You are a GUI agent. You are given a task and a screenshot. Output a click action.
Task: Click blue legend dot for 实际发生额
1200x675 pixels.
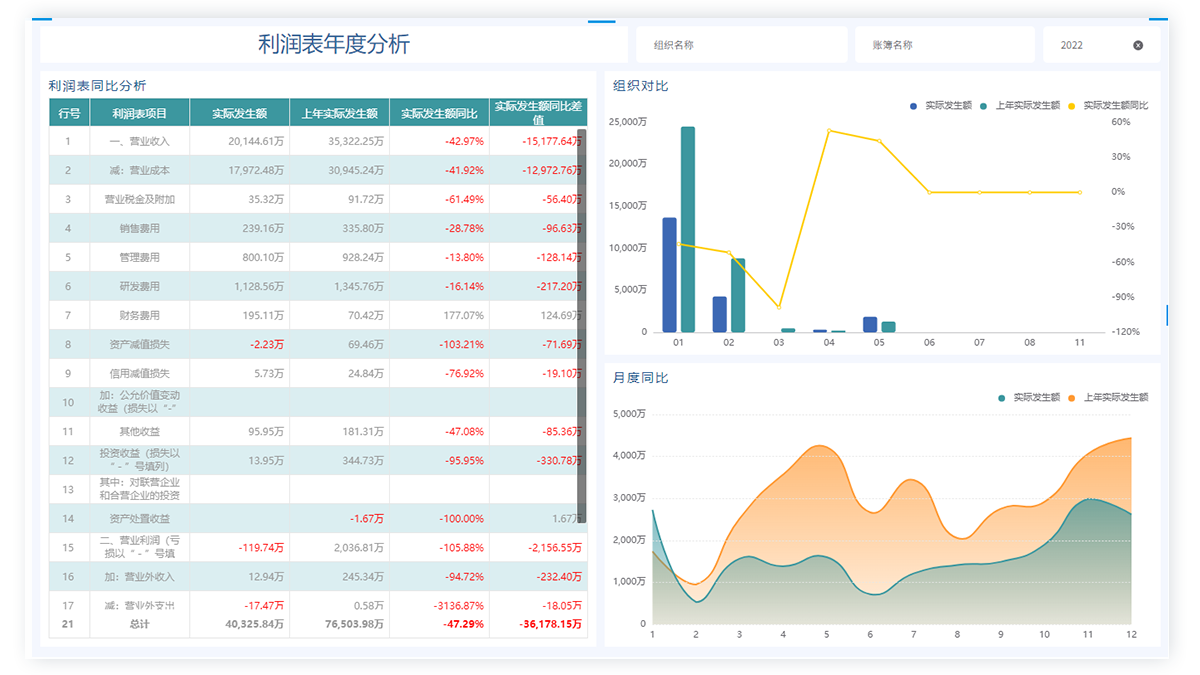[914, 105]
